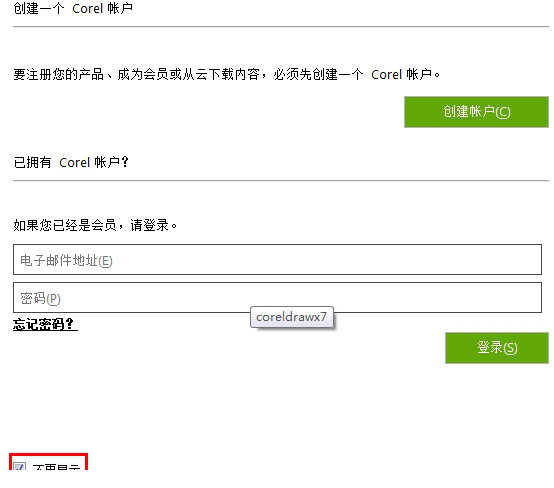Image resolution: width=554 pixels, height=488 pixels.
Task: Click the underlined (S) in 登录 button
Action: pos(510,348)
